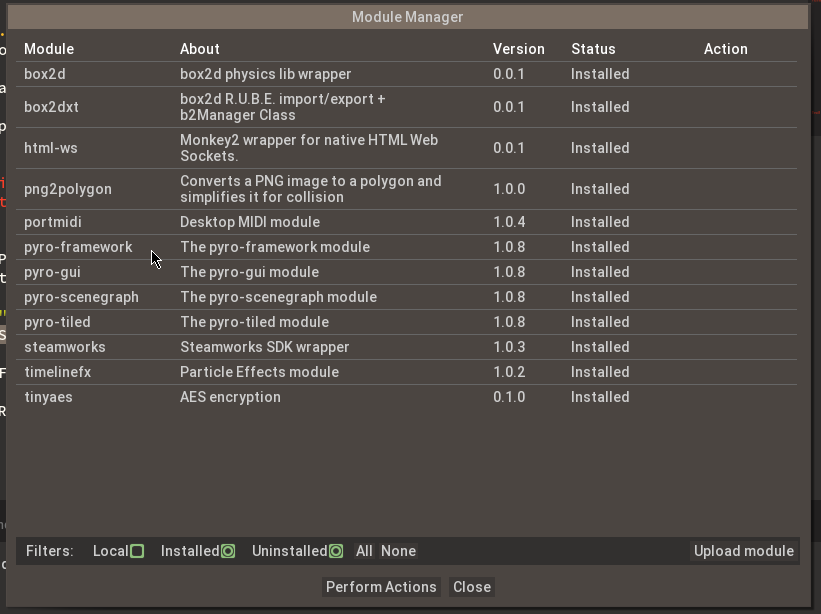Choose the pyro-gui module row

[52, 272]
